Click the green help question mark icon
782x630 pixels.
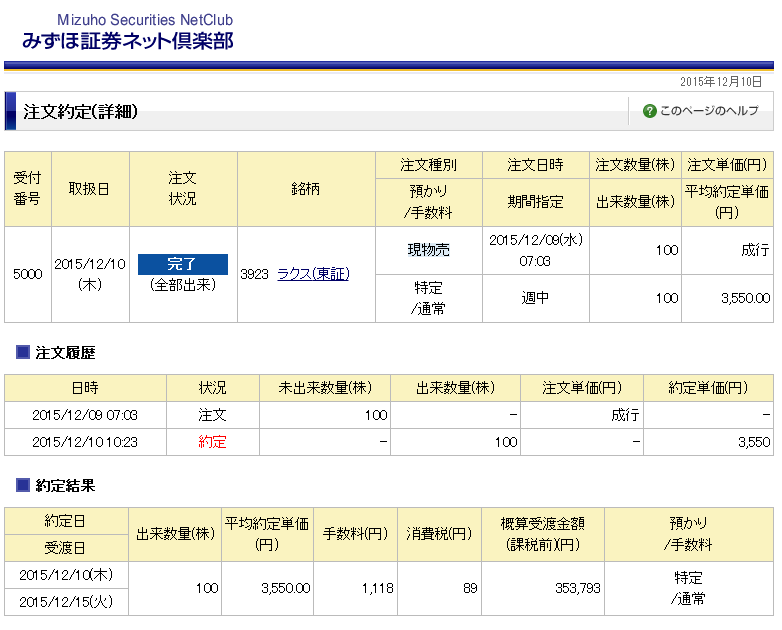pos(649,111)
